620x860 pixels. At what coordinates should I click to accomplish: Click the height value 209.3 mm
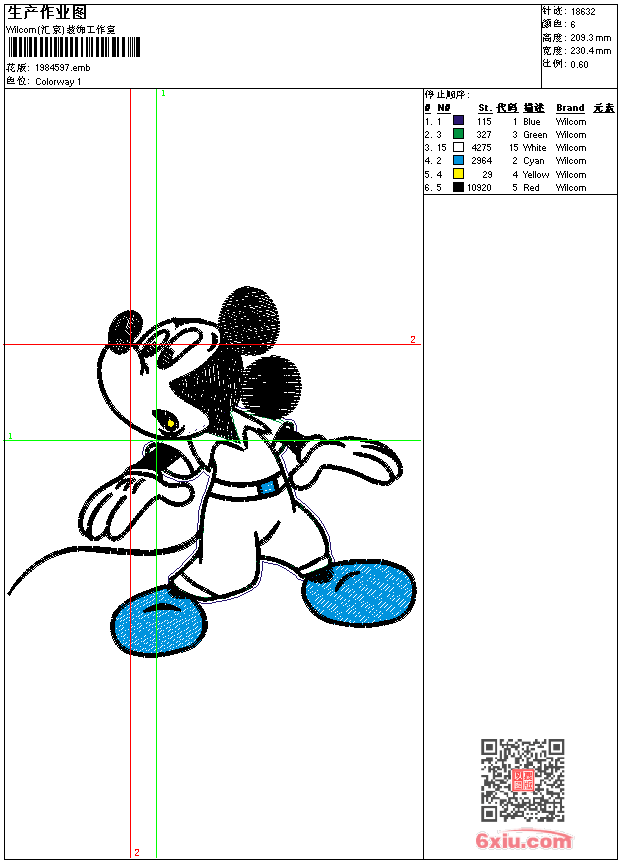pyautogui.click(x=590, y=38)
